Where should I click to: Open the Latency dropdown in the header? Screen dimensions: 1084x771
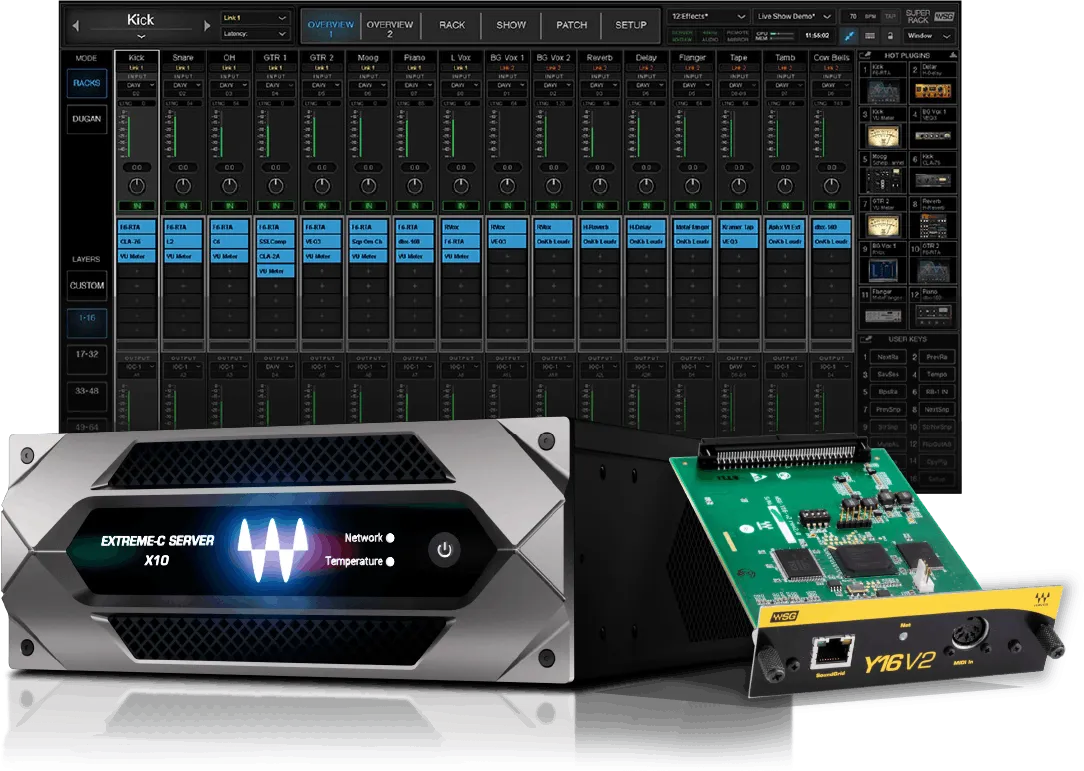[254, 34]
